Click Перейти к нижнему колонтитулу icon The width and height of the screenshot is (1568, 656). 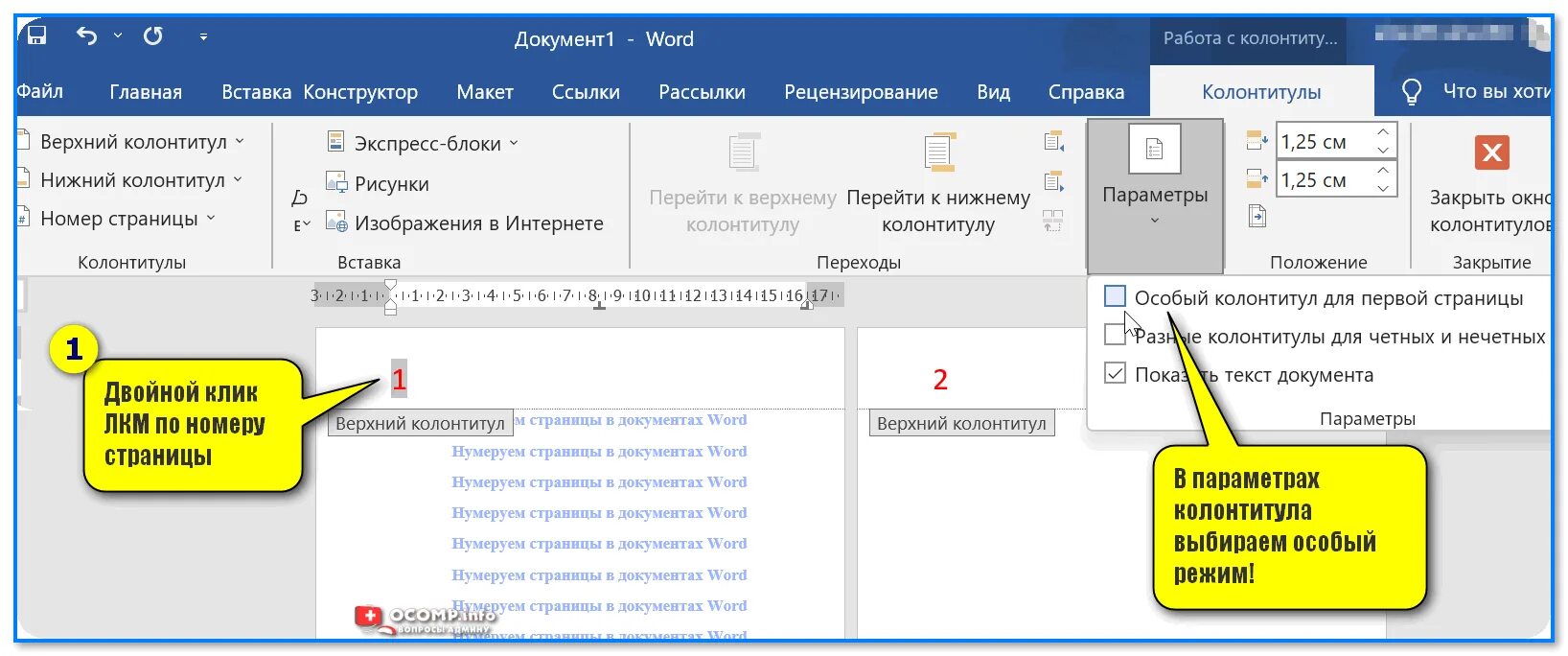click(939, 153)
